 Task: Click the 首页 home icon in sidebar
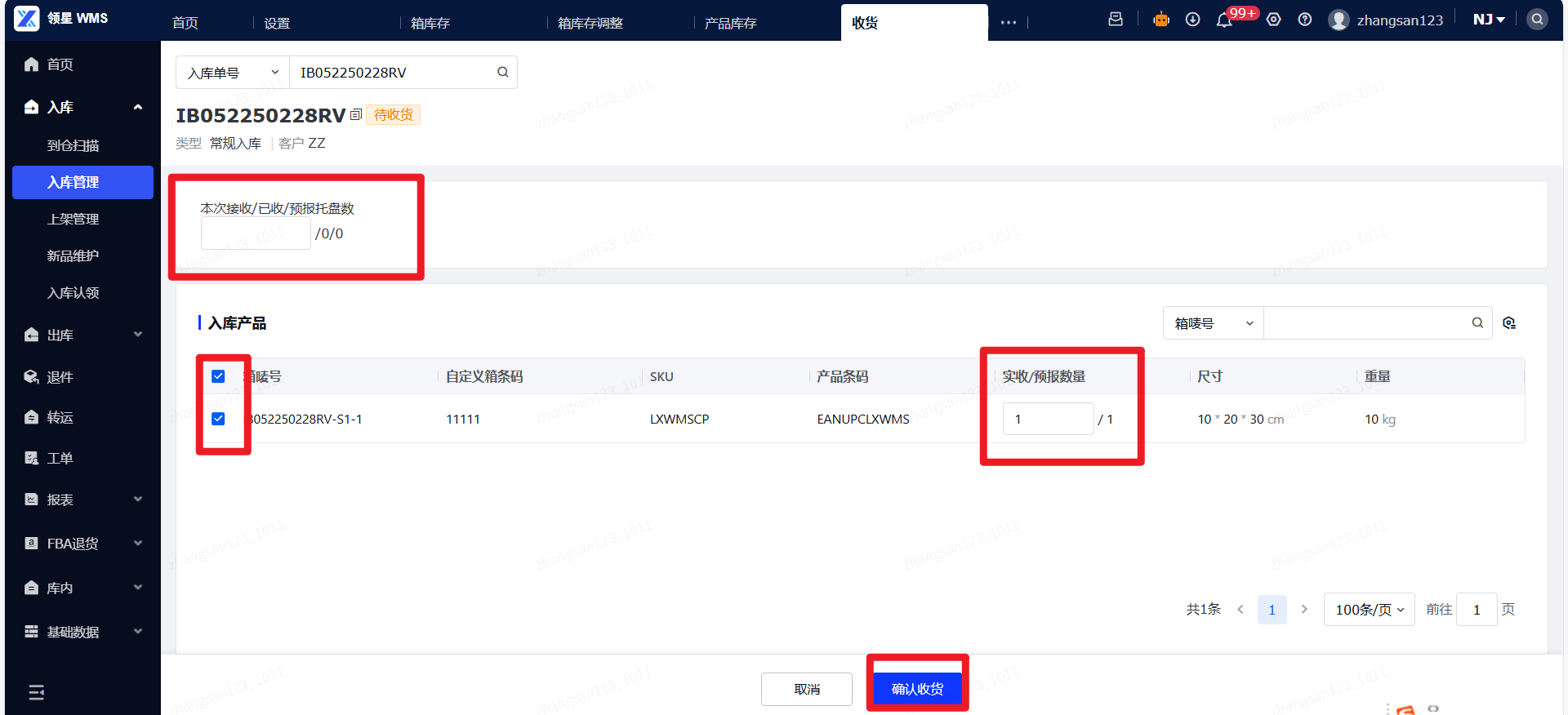coord(32,64)
